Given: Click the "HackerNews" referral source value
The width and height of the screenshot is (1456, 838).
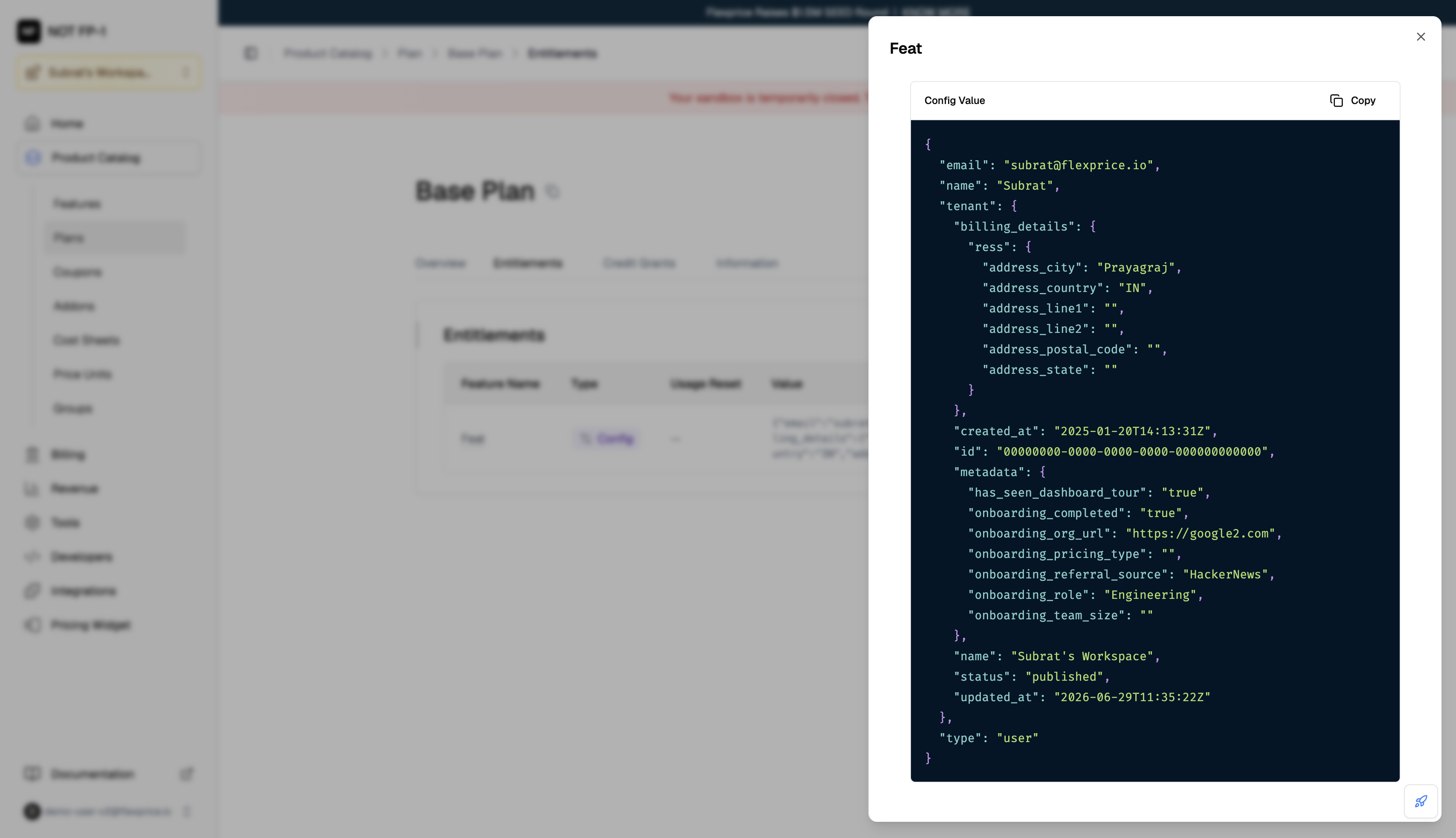Looking at the screenshot, I should (x=1225, y=575).
